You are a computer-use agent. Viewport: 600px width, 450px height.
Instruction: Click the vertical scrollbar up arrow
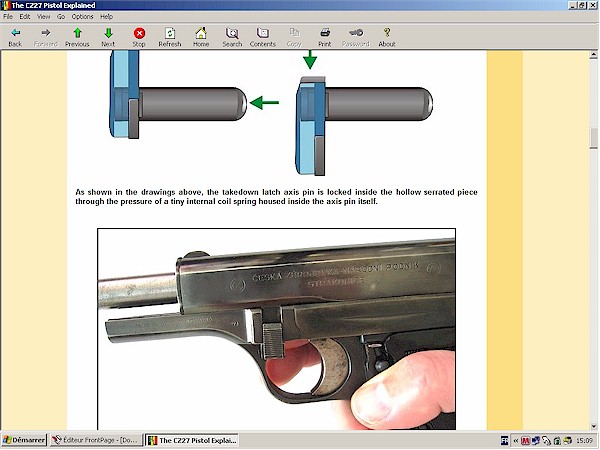593,55
